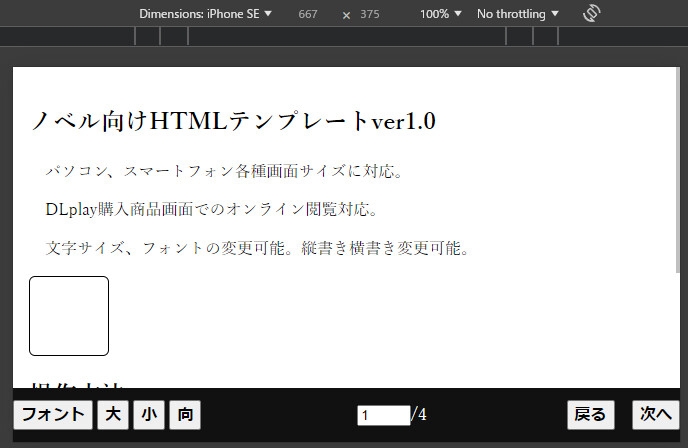This screenshot has width=688, height=448.
Task: Advance to next page with 次へ
Action: click(x=656, y=415)
